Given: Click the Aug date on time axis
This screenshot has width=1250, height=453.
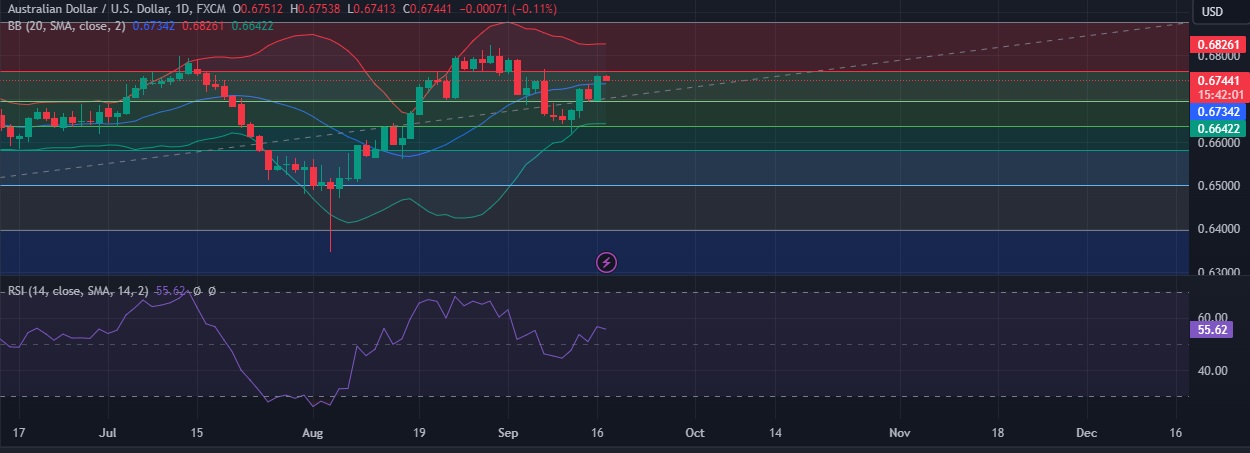Looking at the screenshot, I should (313, 433).
